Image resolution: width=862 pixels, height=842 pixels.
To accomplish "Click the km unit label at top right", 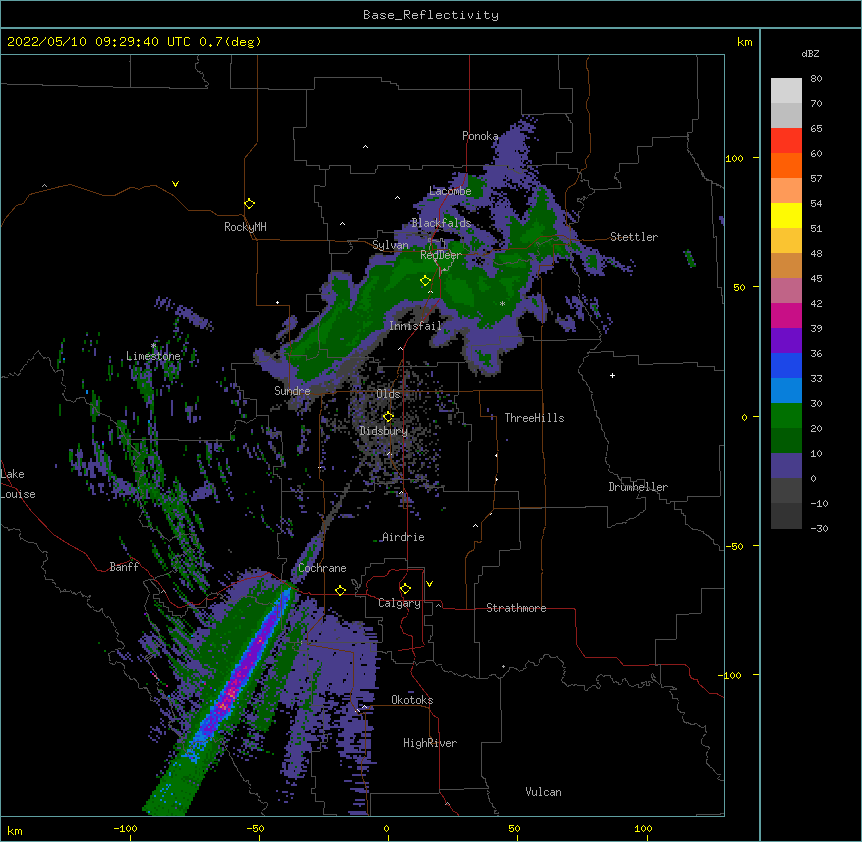I will coord(745,42).
